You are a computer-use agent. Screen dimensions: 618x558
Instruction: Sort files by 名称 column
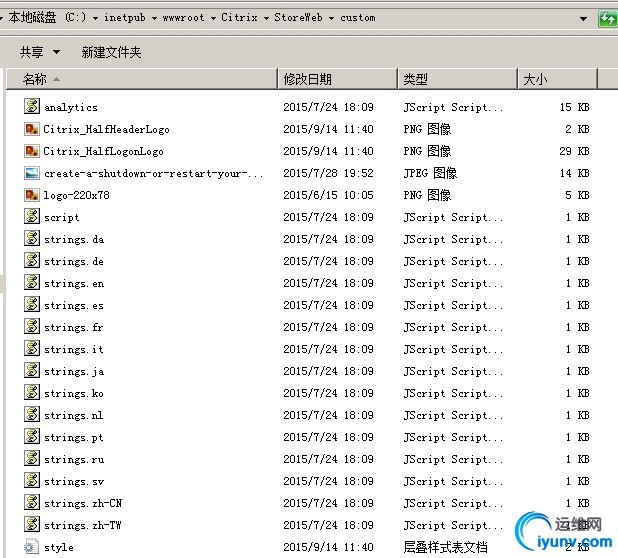[x=142, y=79]
